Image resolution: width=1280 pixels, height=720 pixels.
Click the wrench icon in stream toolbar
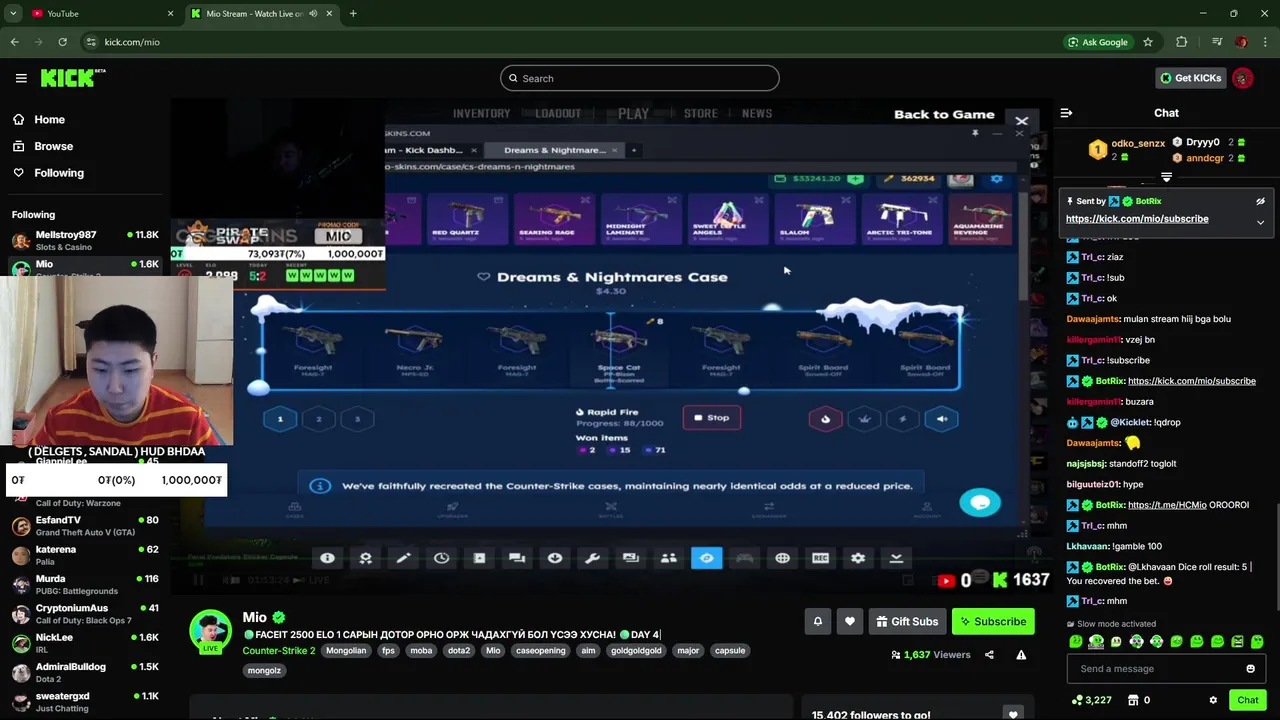click(x=592, y=558)
